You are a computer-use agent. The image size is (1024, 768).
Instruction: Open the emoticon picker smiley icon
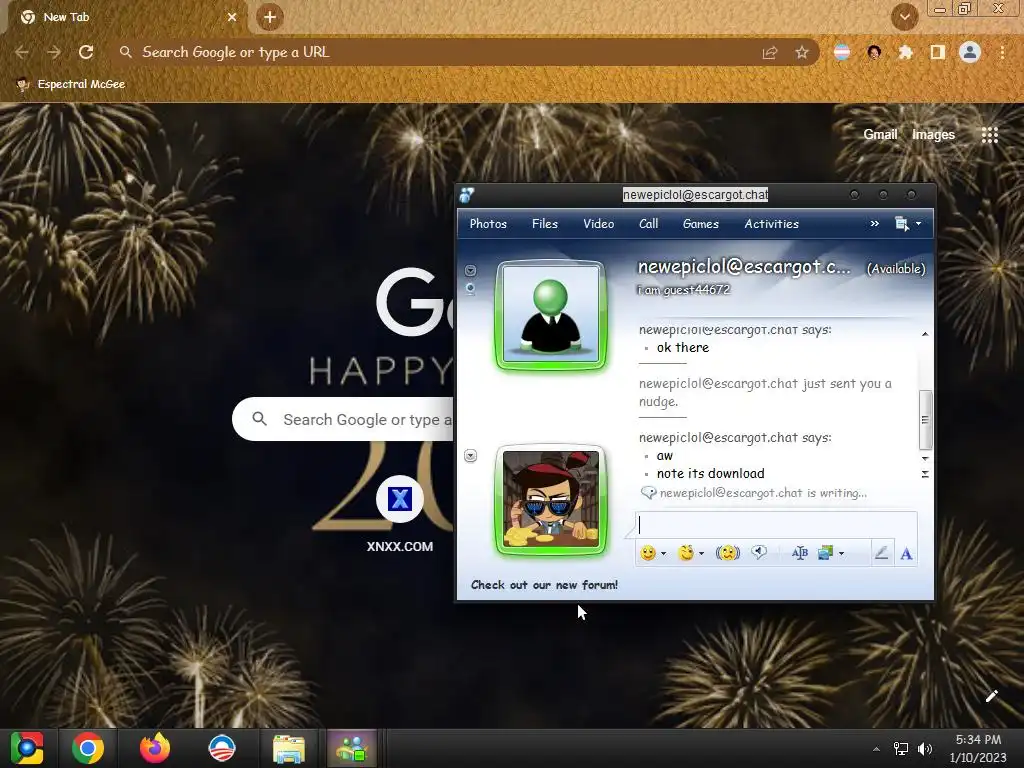648,553
